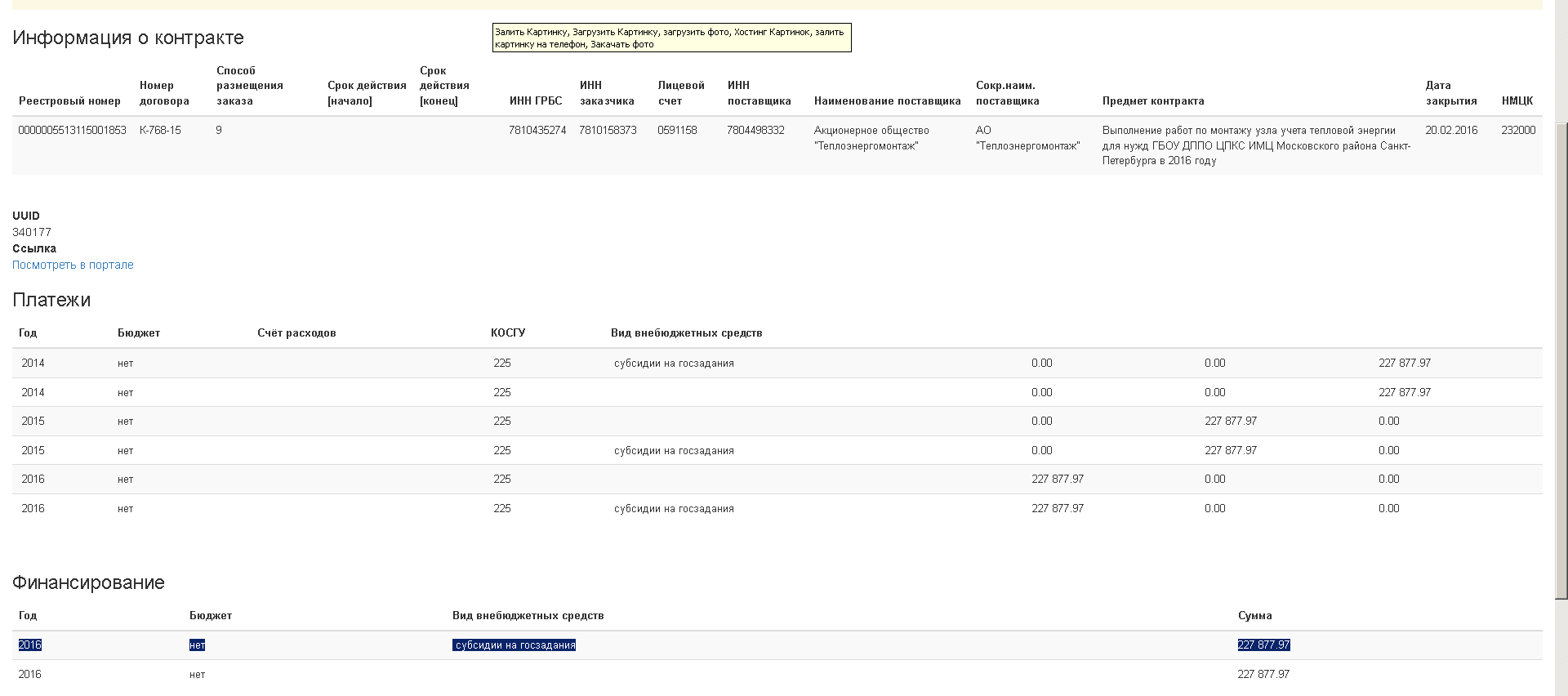
Task: Click 'Сумма' header in Финансирование
Action: point(1254,615)
